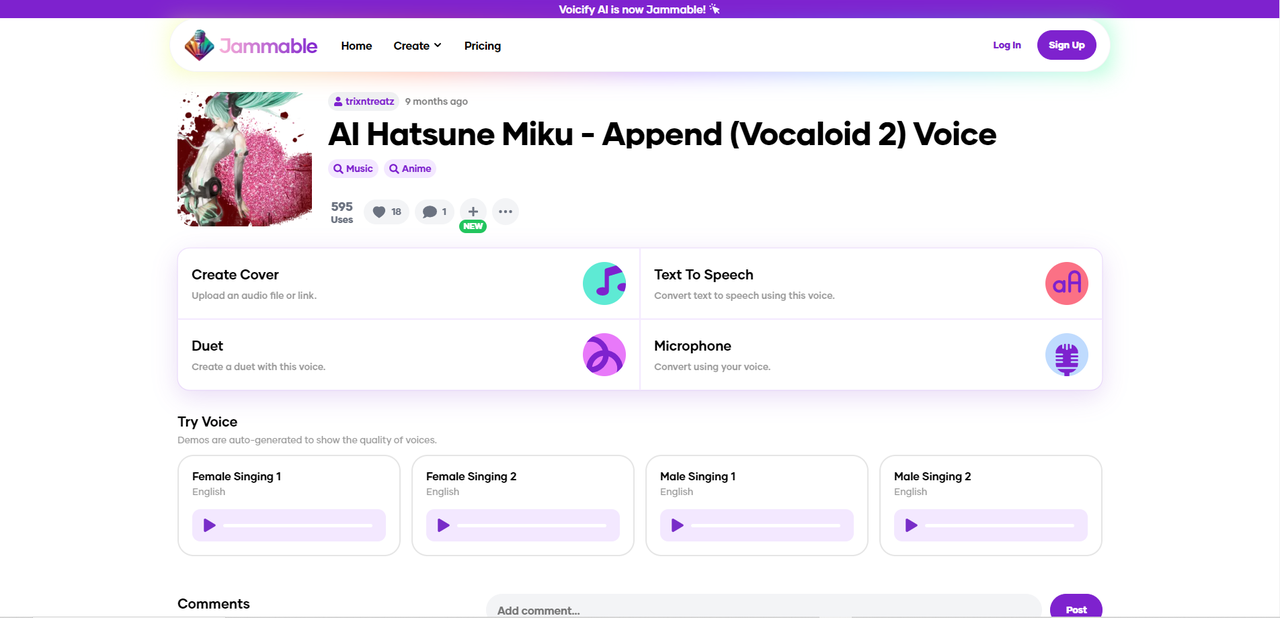Image resolution: width=1280 pixels, height=618 pixels.
Task: Open the Hatsune Miku voice cover image
Action: 244,159
